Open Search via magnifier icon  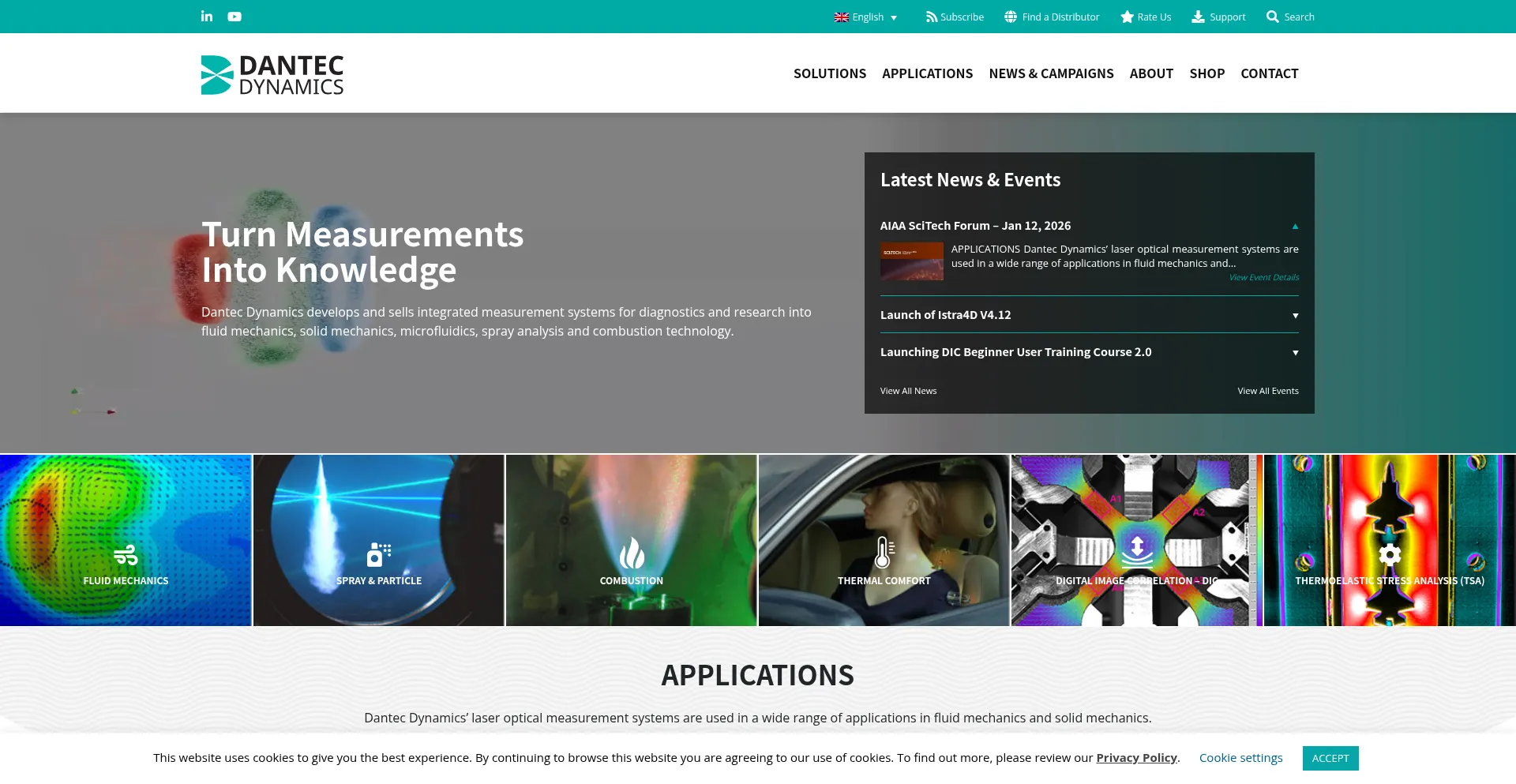pyautogui.click(x=1272, y=17)
